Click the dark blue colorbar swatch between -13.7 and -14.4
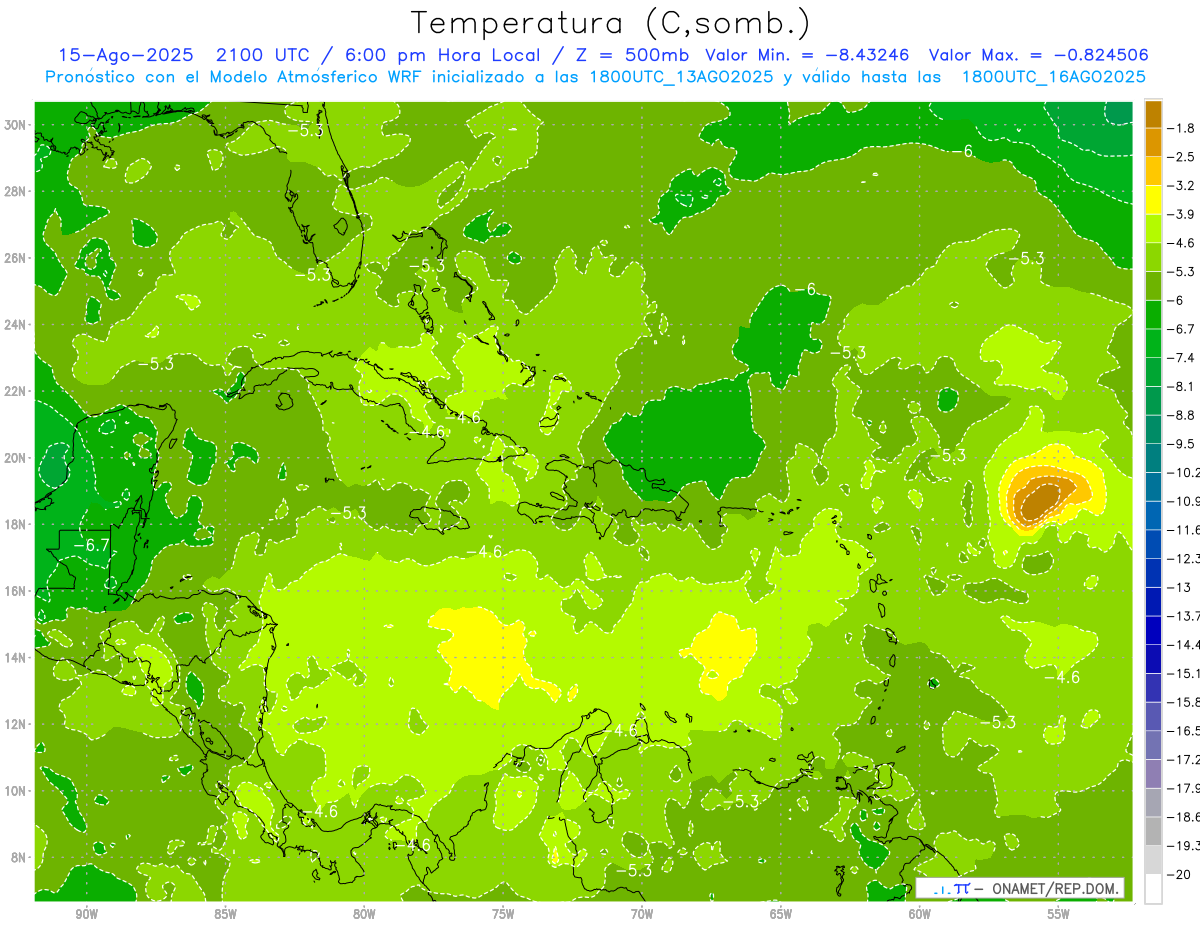The height and width of the screenshot is (927, 1200). coord(1153,630)
